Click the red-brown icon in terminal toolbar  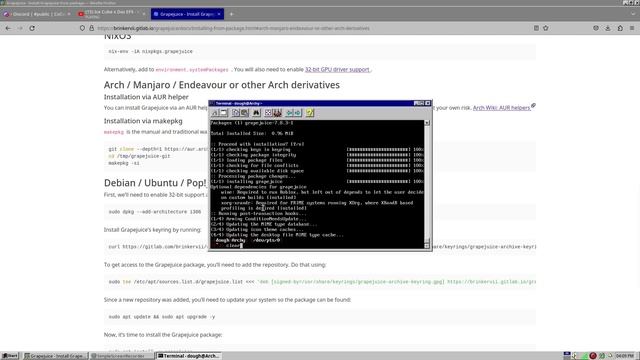pos(278,113)
